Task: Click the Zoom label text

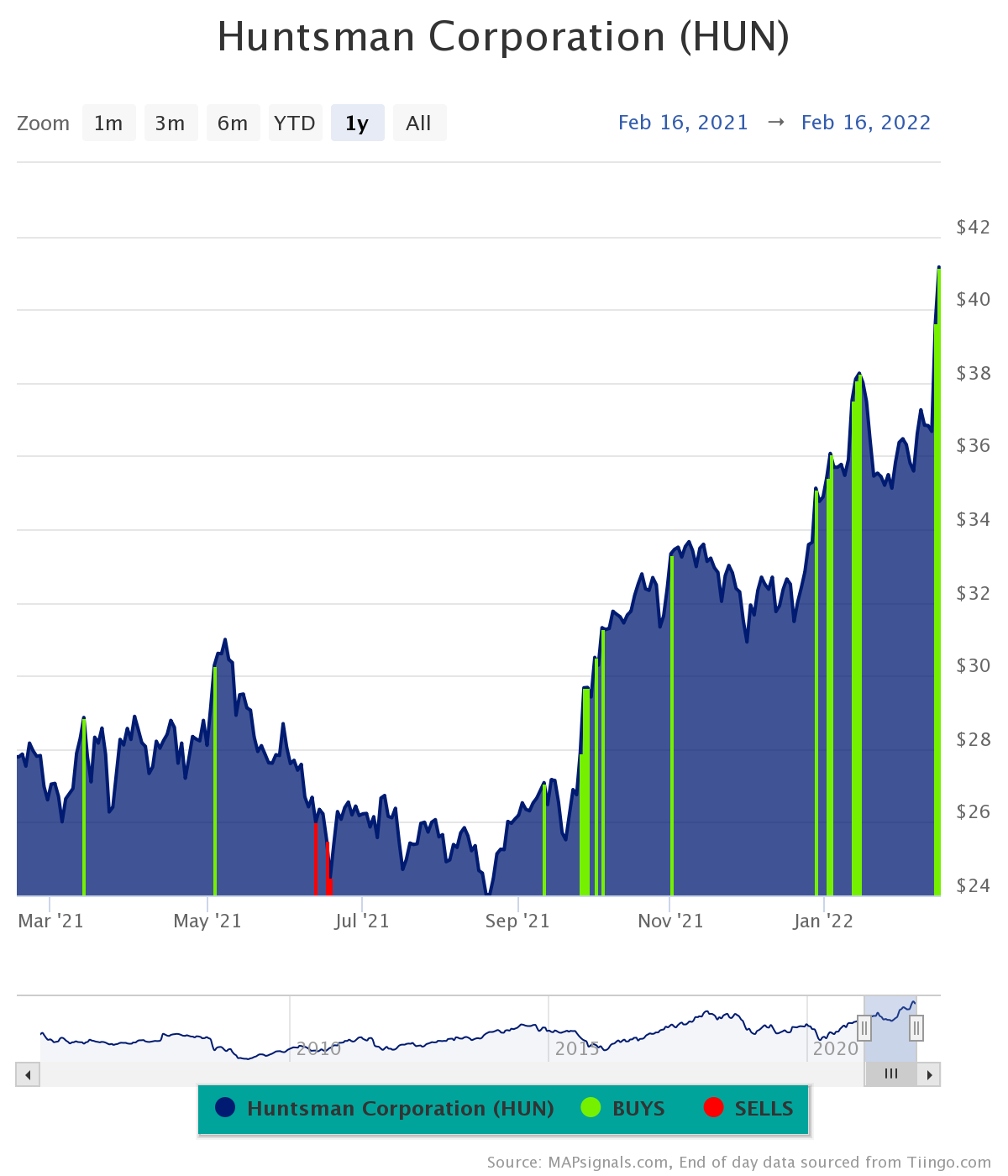Action: (43, 123)
